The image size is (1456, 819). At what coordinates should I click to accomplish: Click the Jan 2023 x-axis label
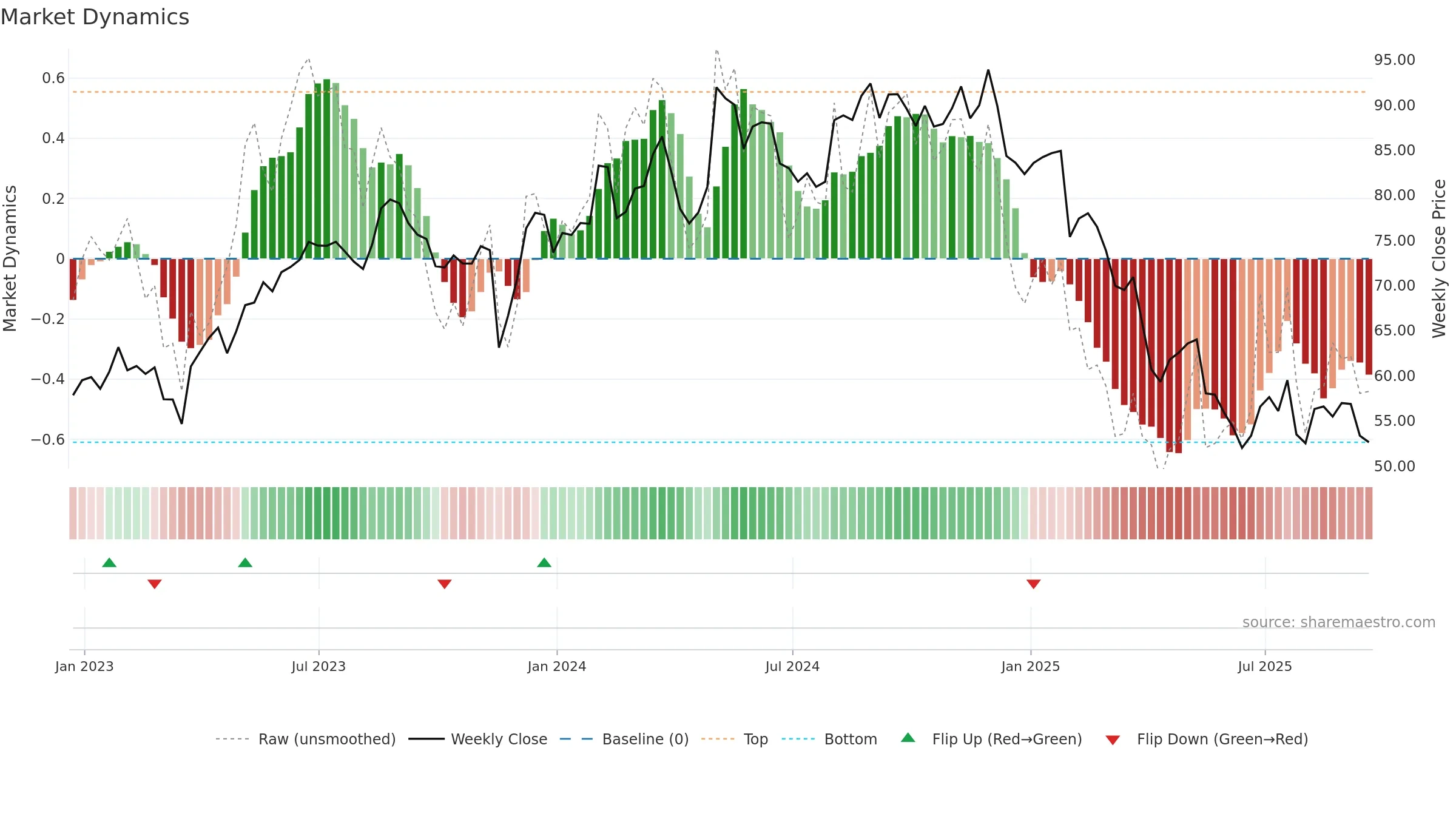[x=84, y=666]
